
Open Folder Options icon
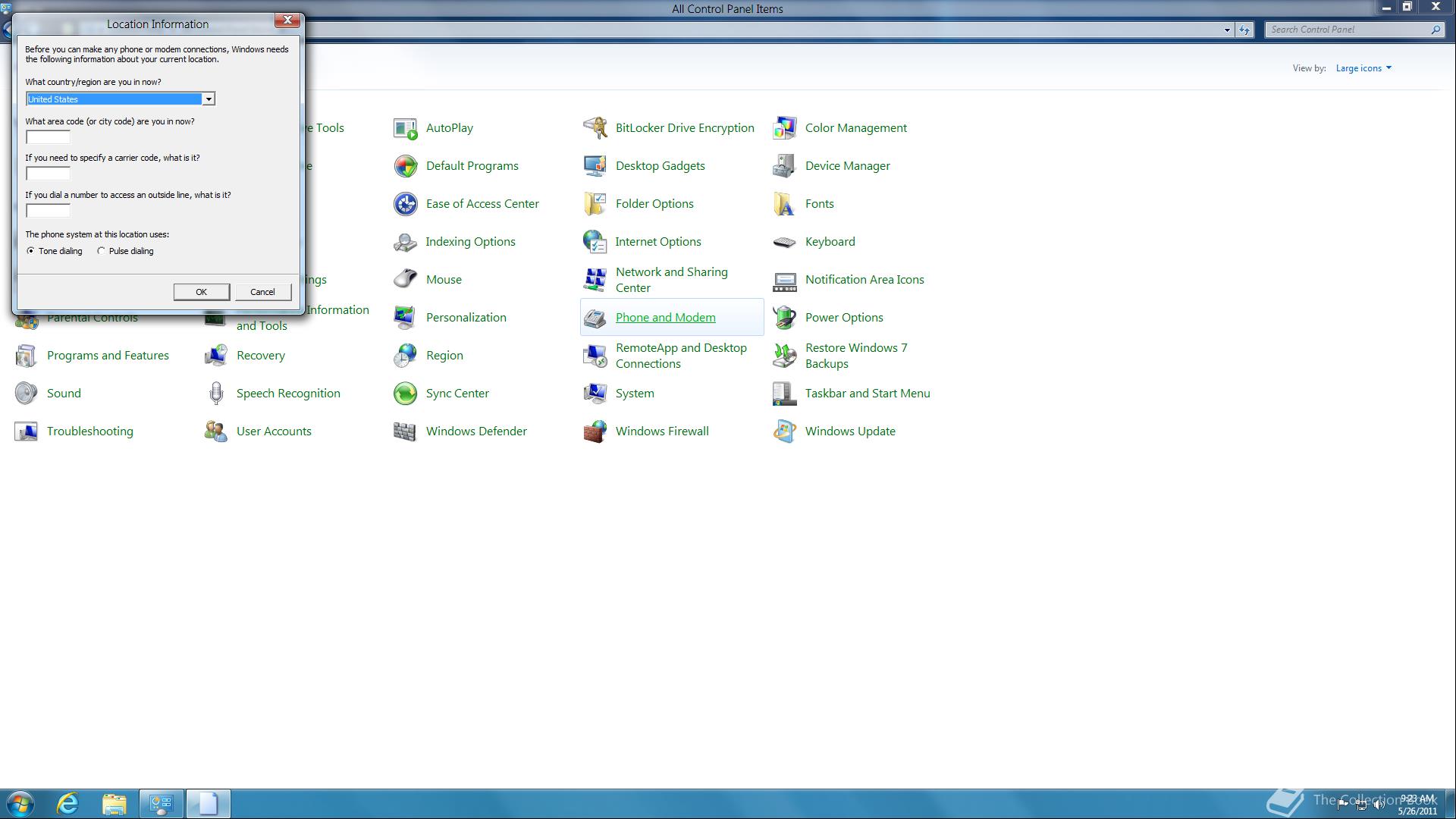(x=595, y=204)
